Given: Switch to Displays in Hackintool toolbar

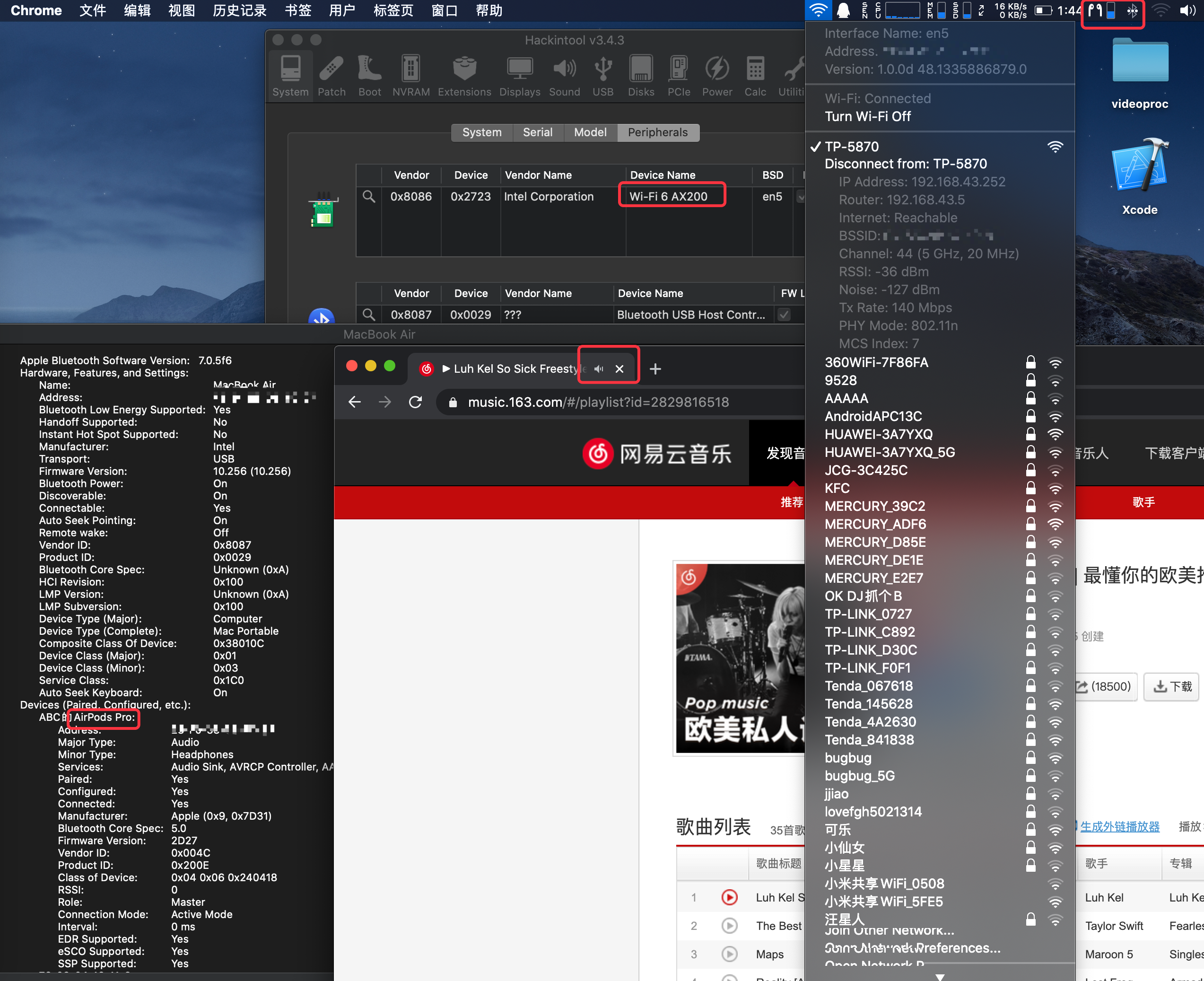Looking at the screenshot, I should [x=519, y=76].
